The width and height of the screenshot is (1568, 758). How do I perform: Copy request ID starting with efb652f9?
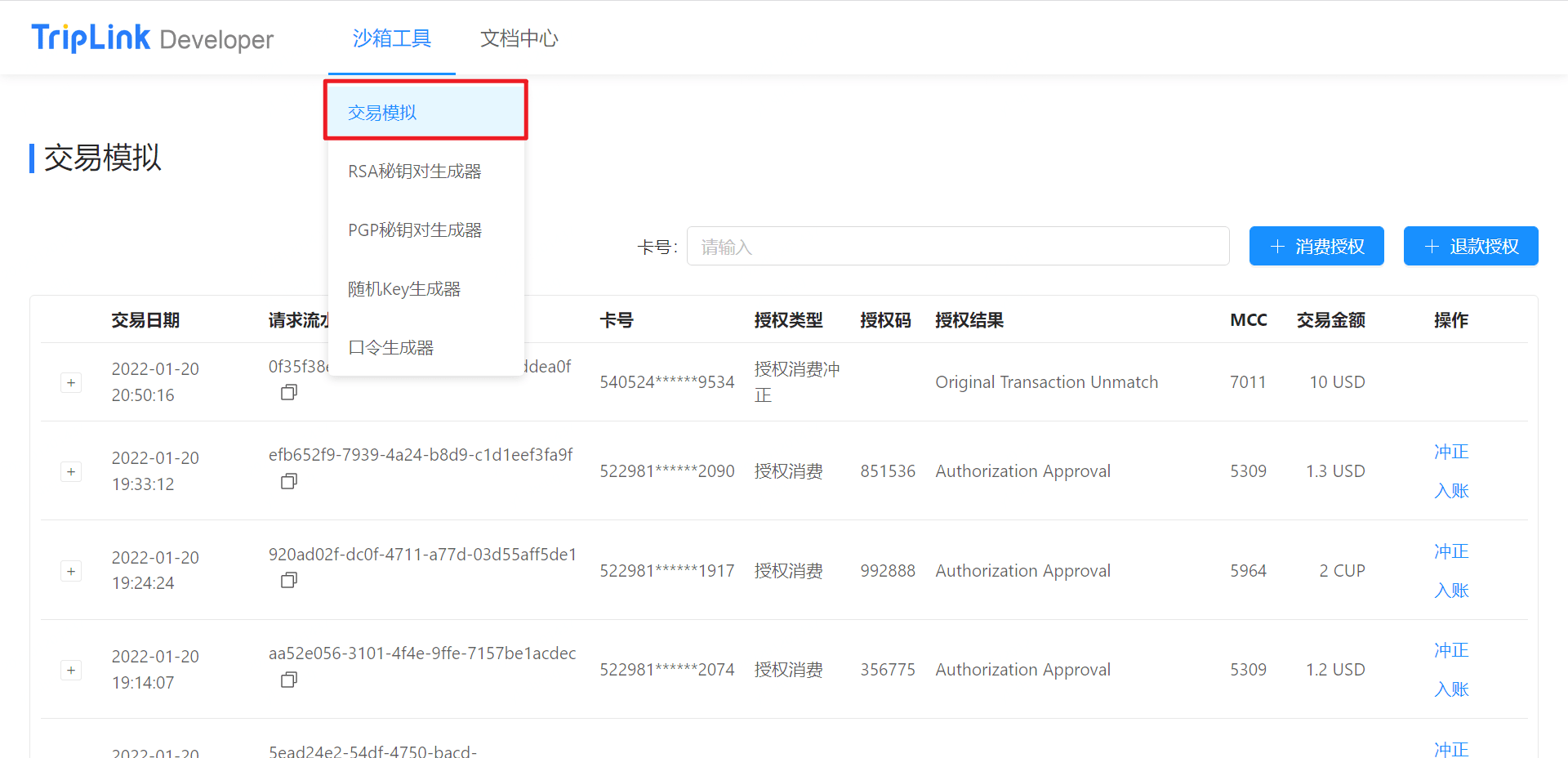(288, 482)
